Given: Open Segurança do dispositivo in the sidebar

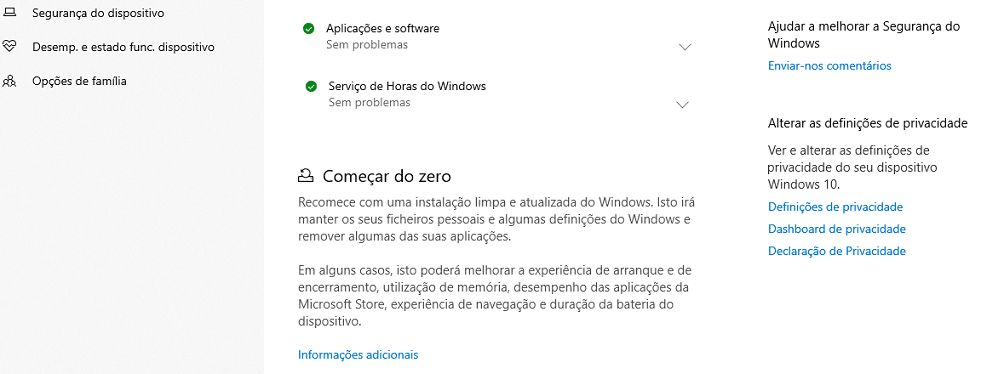Looking at the screenshot, I should click(98, 13).
